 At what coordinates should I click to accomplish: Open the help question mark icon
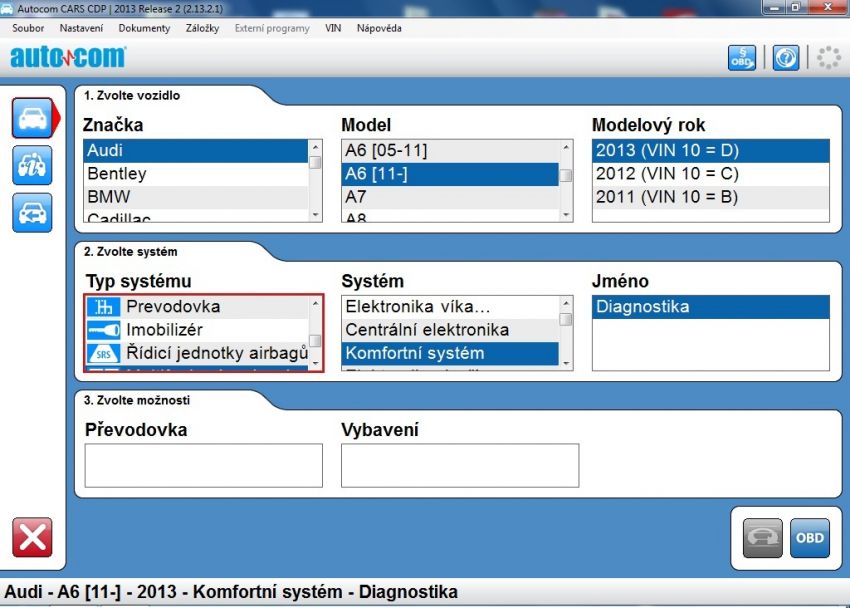[x=785, y=57]
